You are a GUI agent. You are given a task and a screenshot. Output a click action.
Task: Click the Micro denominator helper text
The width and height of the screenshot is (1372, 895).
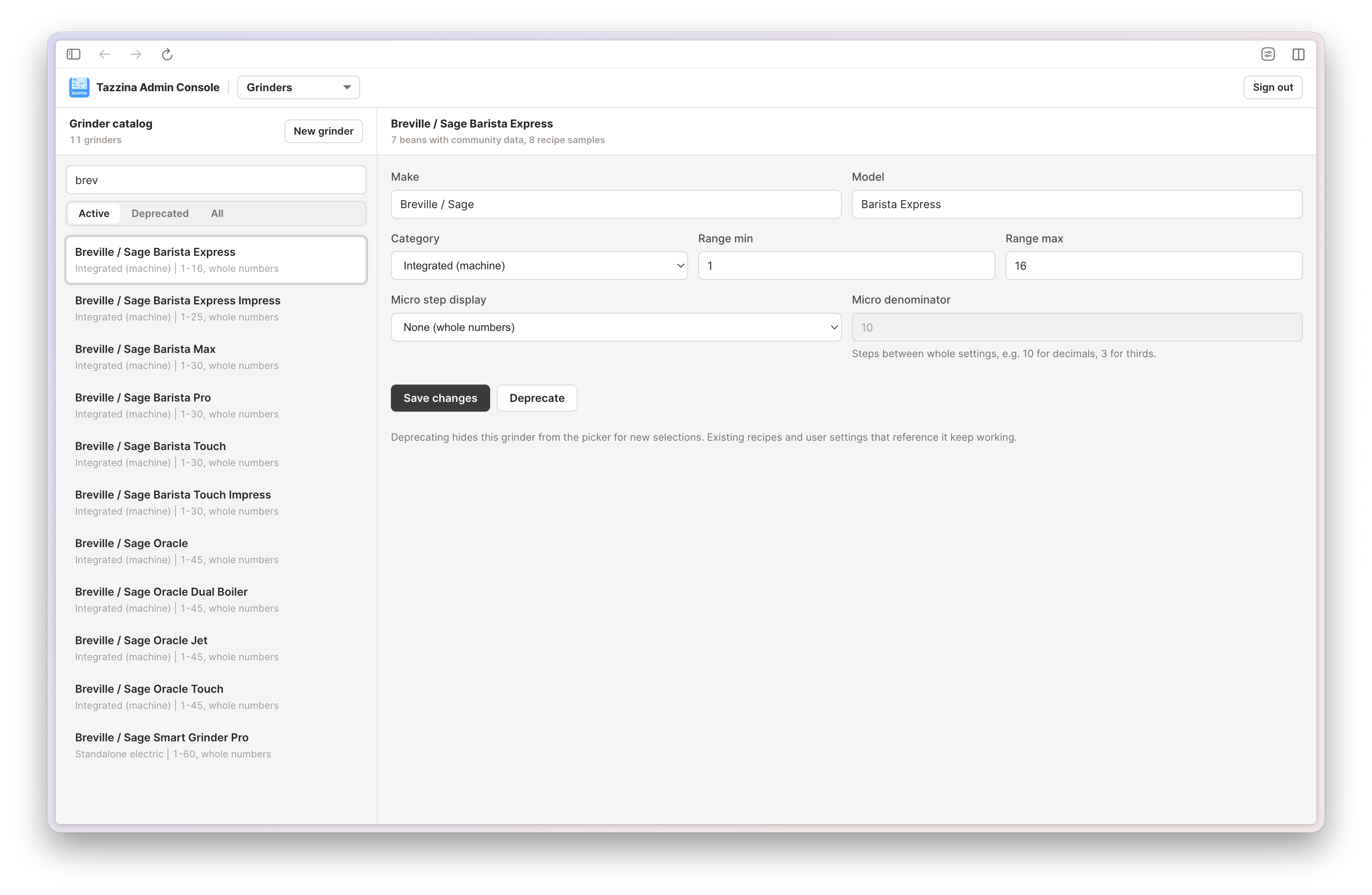point(1003,353)
